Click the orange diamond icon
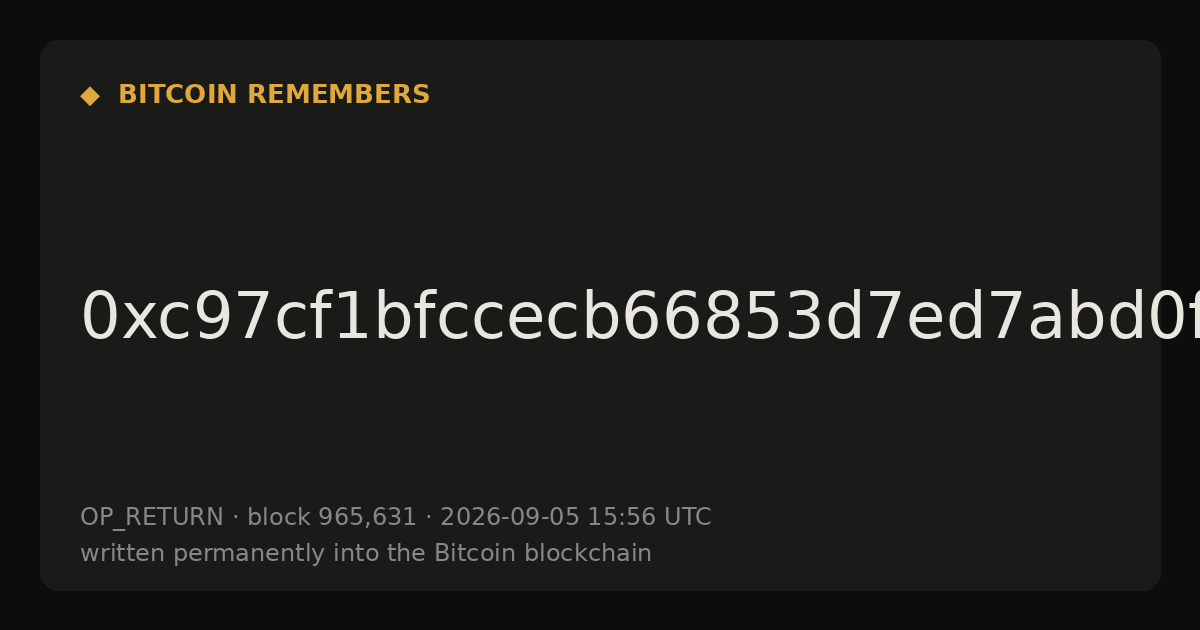The image size is (1200, 630). [89, 96]
